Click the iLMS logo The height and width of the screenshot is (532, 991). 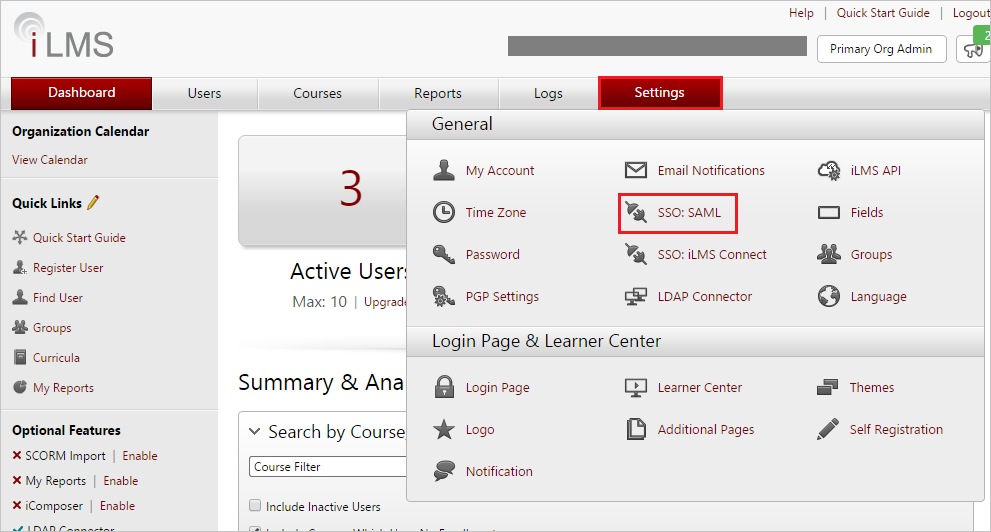tap(64, 37)
